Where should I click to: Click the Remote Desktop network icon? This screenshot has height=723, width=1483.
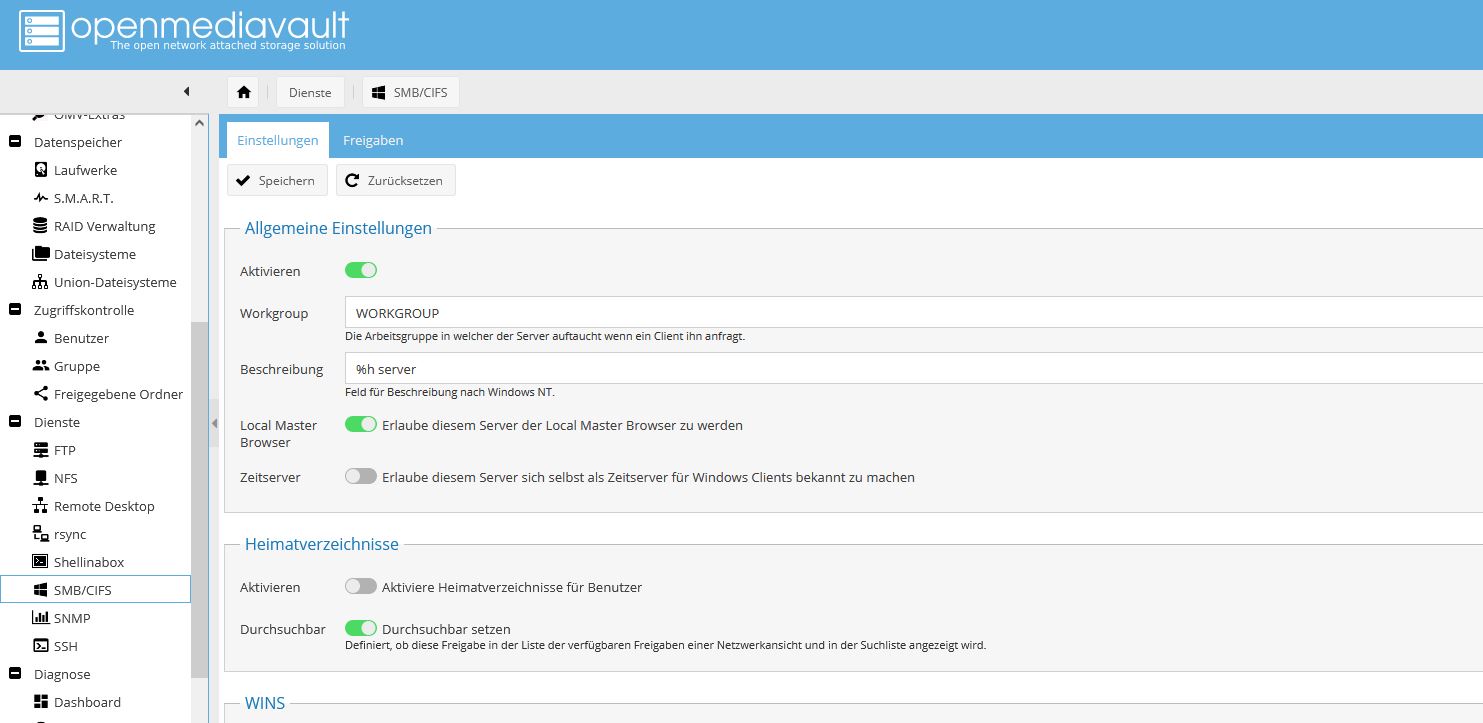point(40,506)
